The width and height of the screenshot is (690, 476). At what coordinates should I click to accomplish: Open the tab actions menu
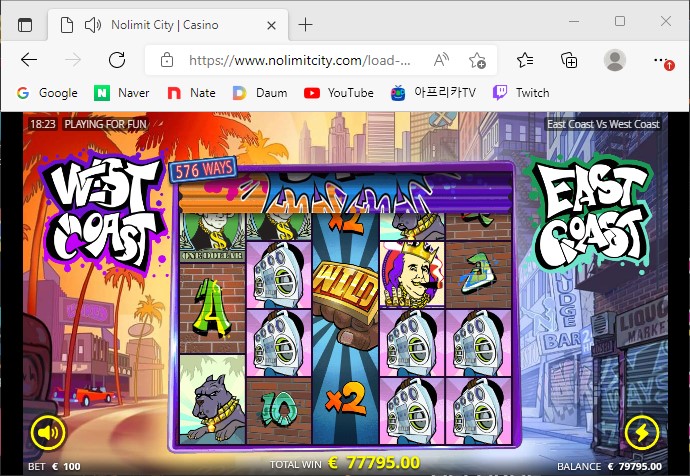pyautogui.click(x=25, y=25)
